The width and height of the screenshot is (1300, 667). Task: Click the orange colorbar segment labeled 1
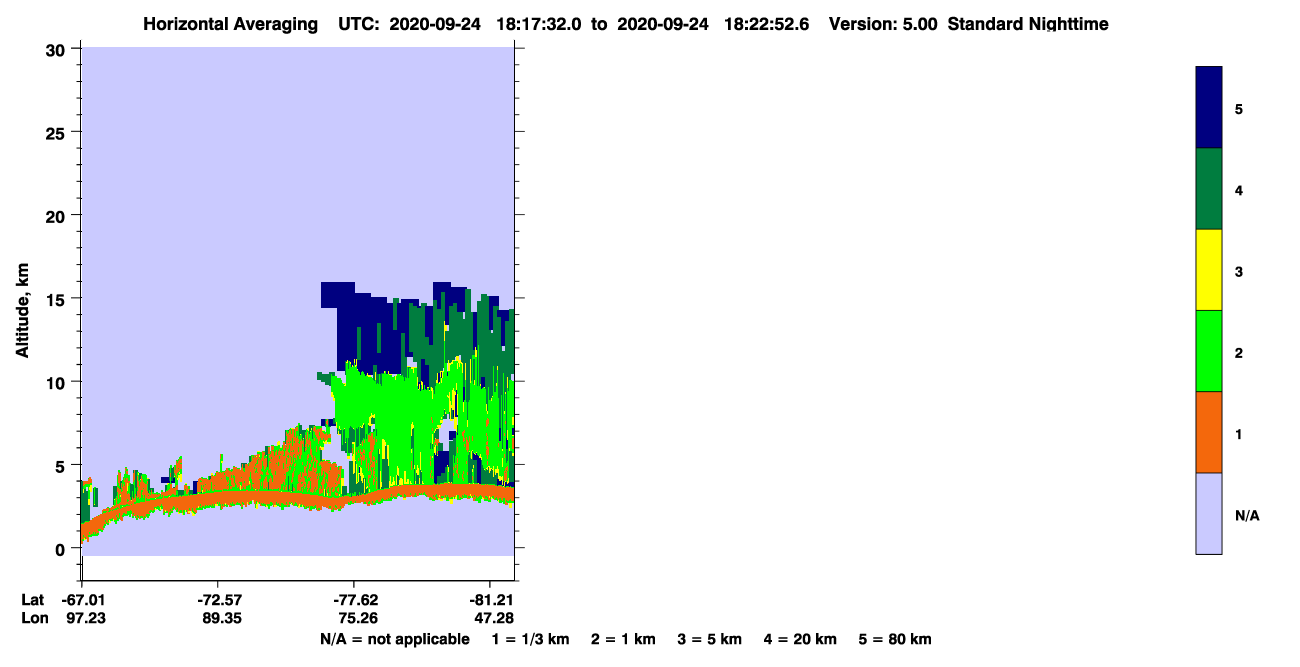pos(1209,432)
